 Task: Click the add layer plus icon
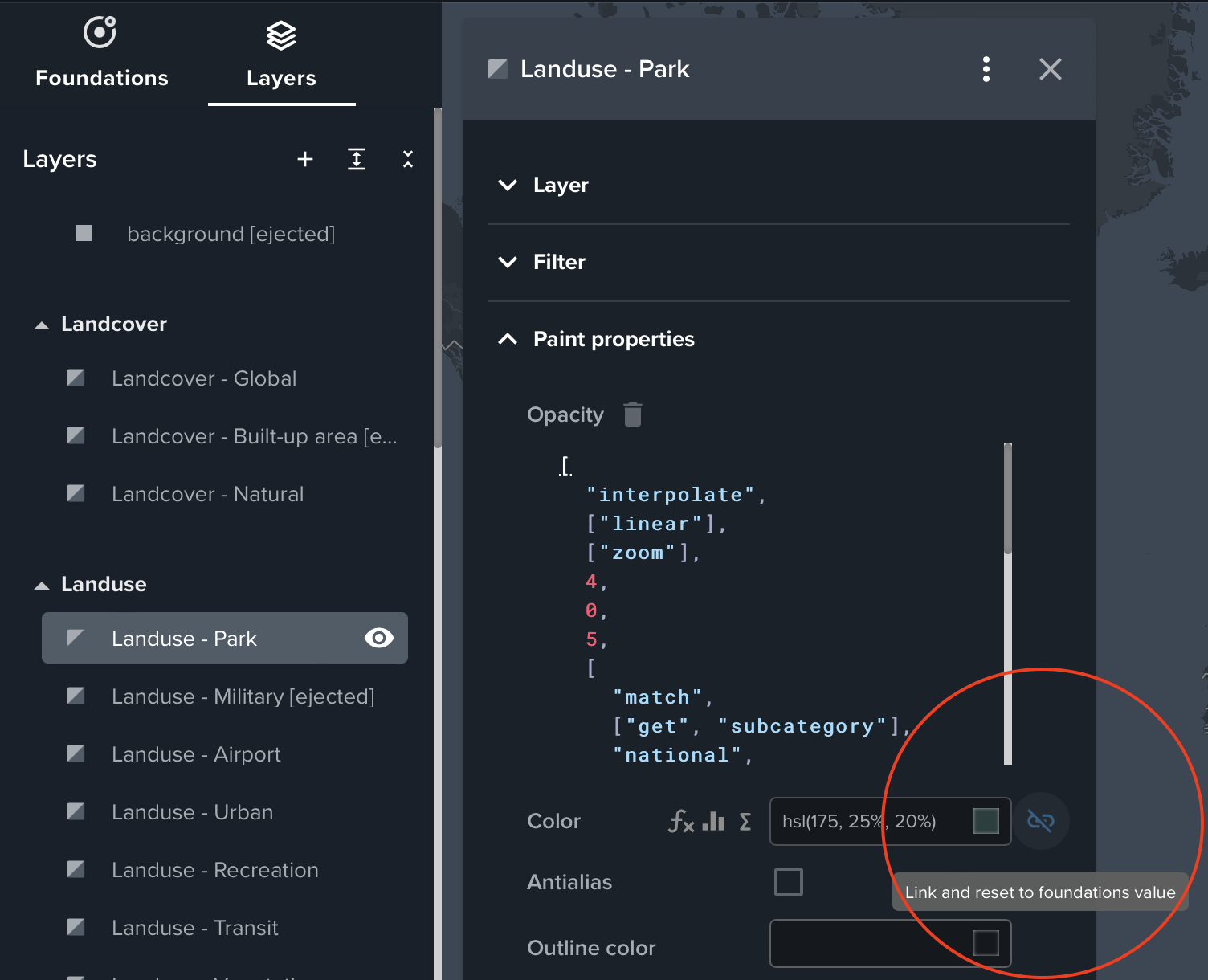click(x=305, y=159)
